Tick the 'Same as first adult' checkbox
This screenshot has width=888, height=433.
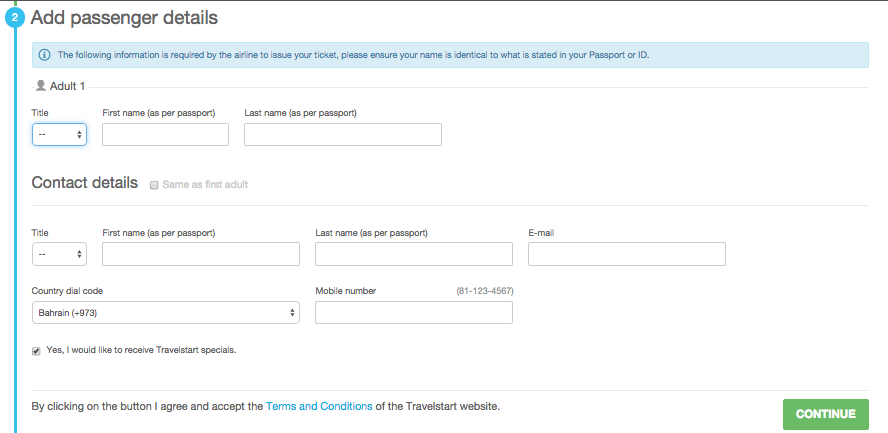(x=154, y=185)
